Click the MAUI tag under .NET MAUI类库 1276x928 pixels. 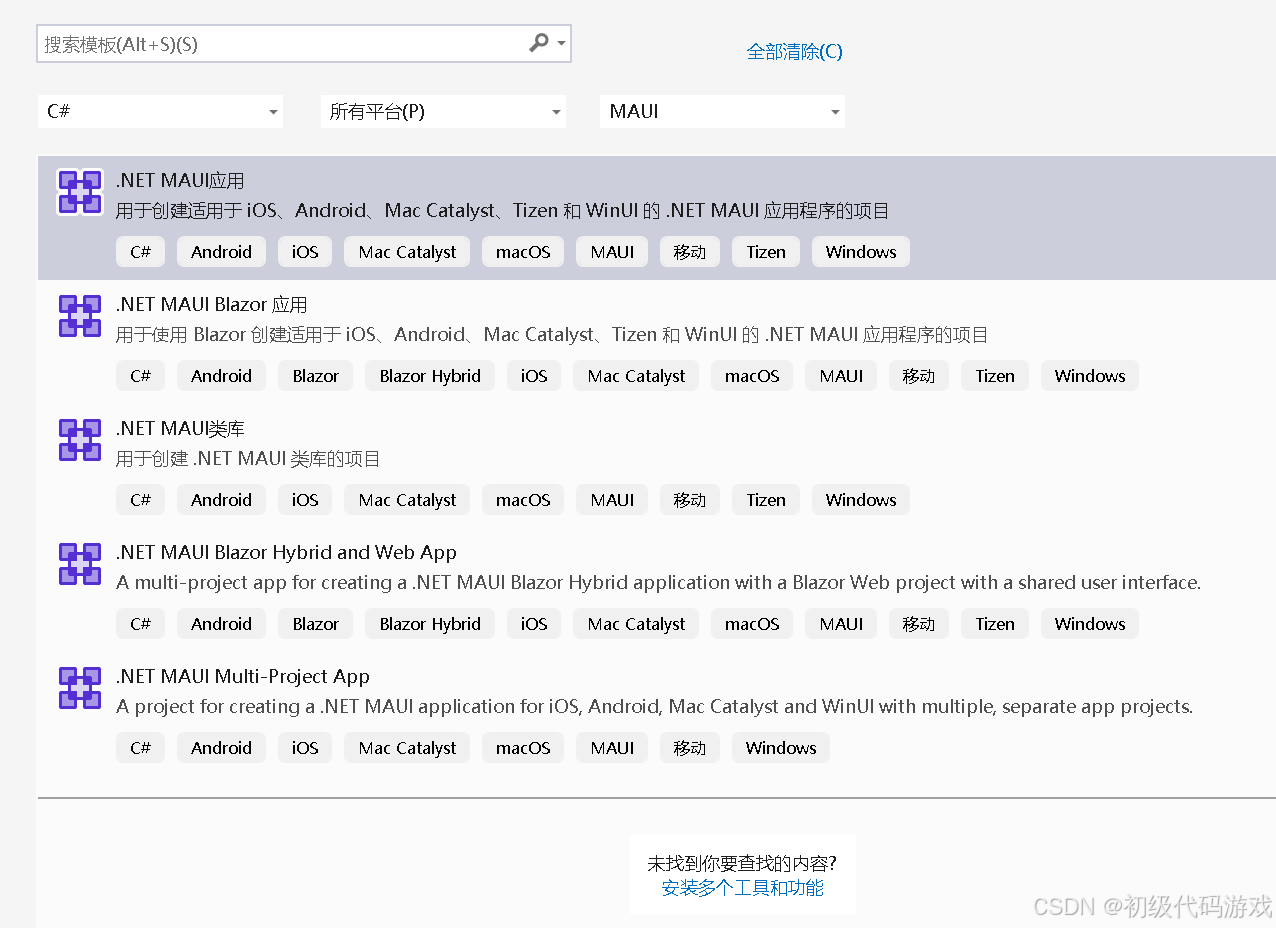point(612,500)
